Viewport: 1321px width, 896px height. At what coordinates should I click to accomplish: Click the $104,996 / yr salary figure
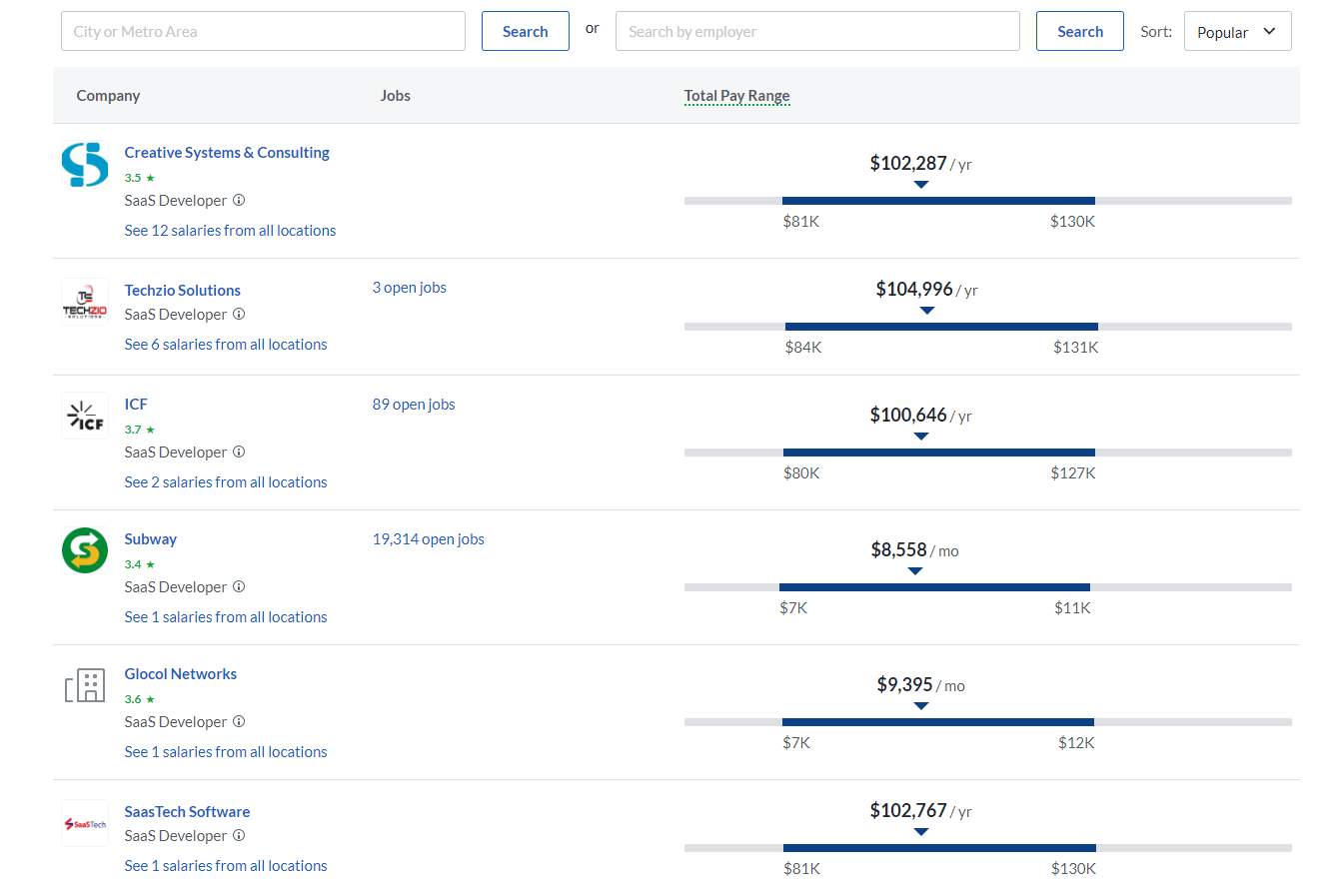click(x=926, y=290)
